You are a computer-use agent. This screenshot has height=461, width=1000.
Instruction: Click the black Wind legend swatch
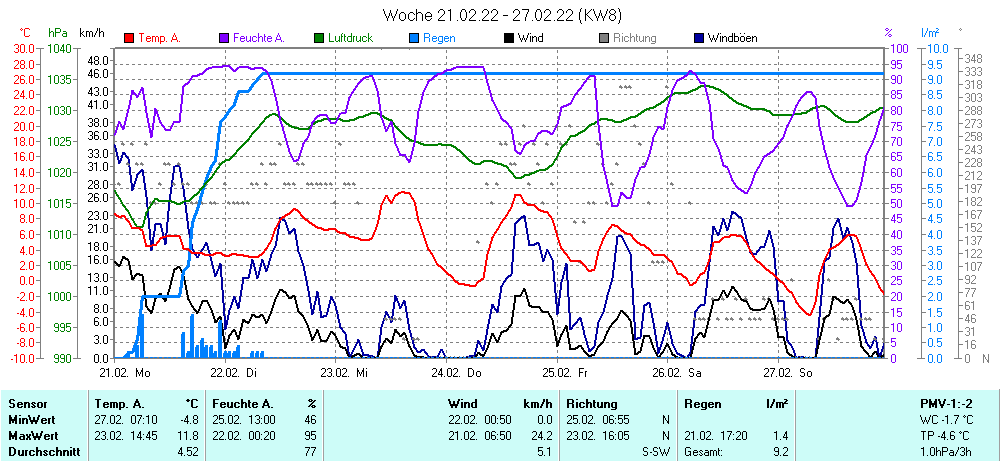click(x=509, y=38)
